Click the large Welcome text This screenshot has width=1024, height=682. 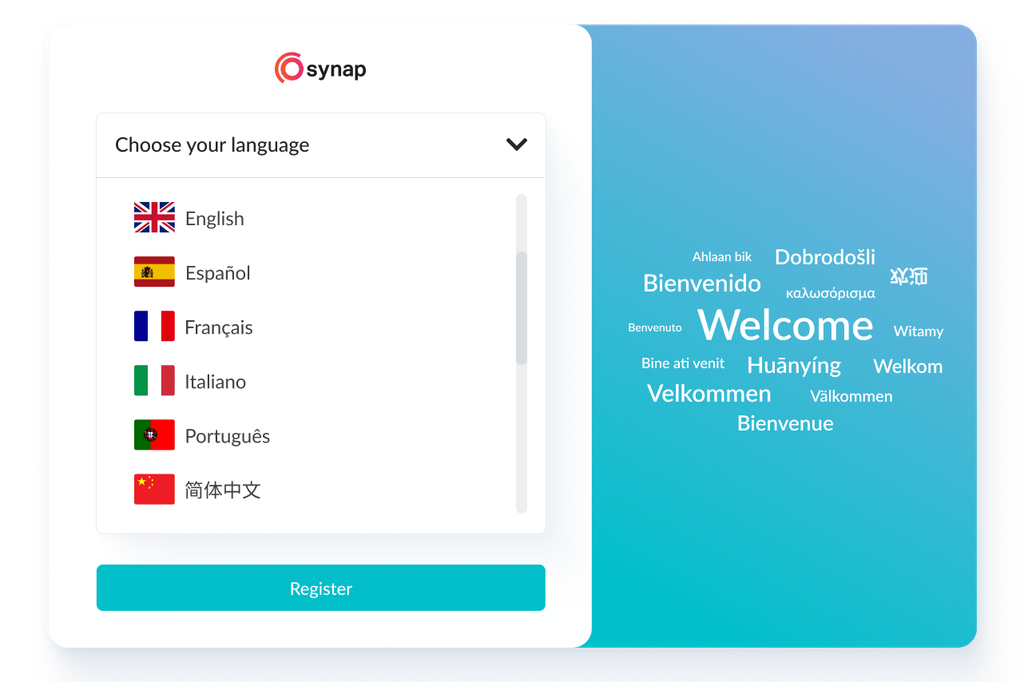tap(785, 325)
